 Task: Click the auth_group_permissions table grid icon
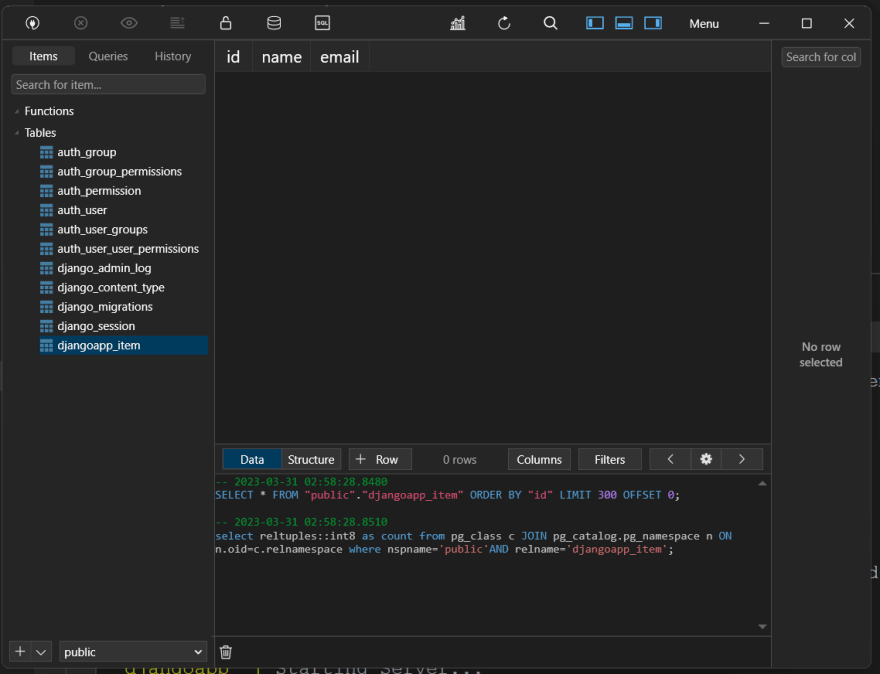tap(47, 172)
